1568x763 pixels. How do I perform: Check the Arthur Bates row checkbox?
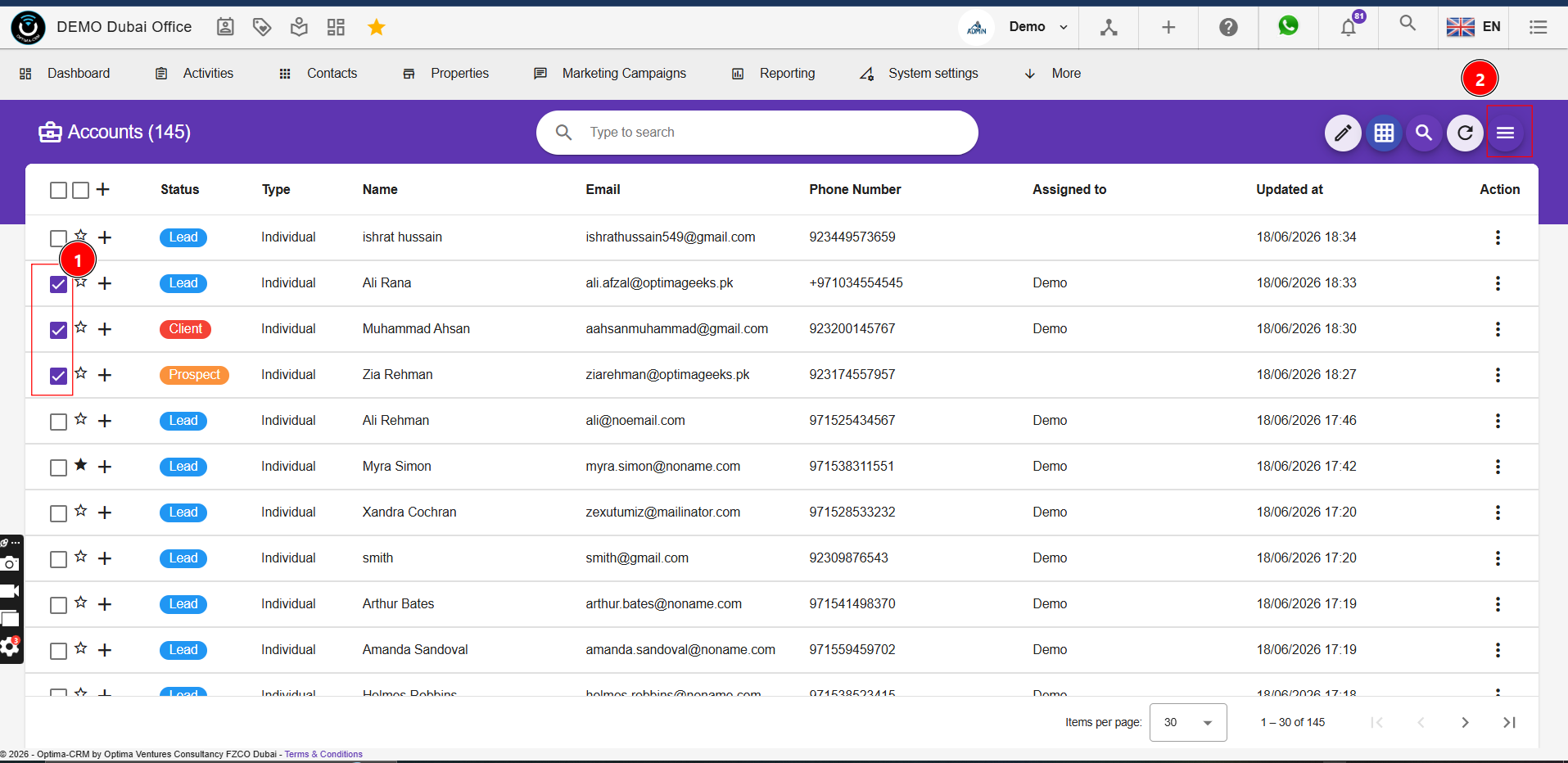point(58,605)
